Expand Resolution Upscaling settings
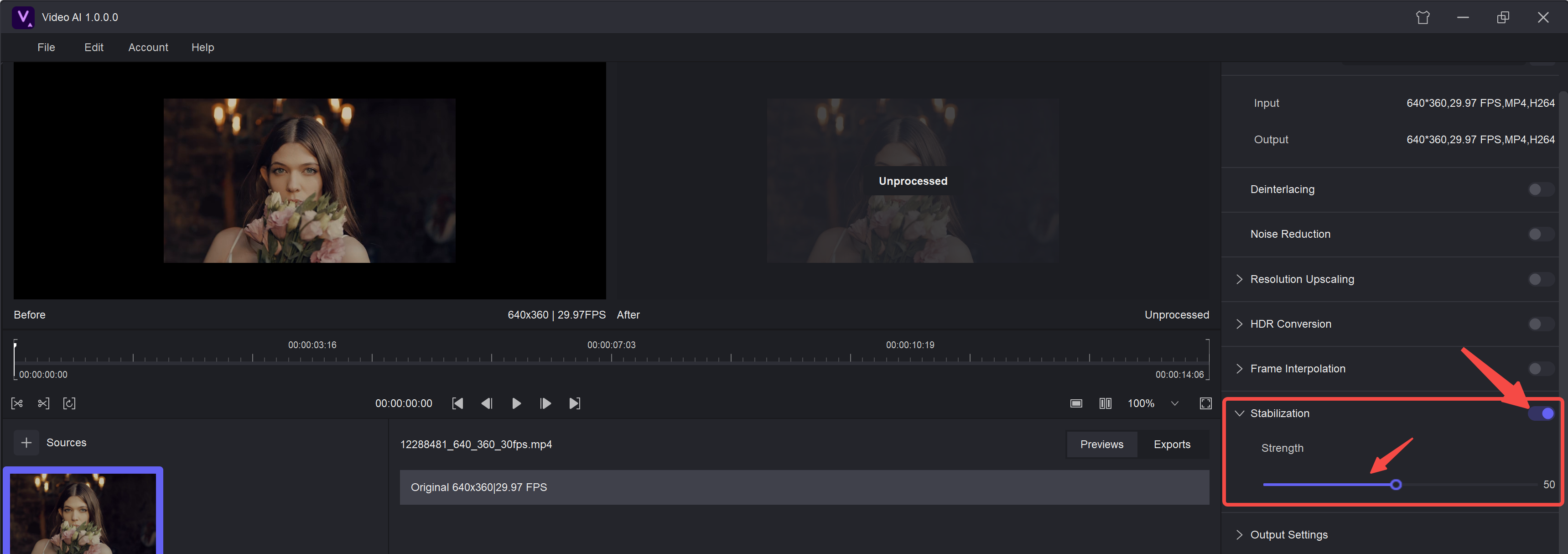Viewport: 1568px width, 554px height. point(1239,279)
